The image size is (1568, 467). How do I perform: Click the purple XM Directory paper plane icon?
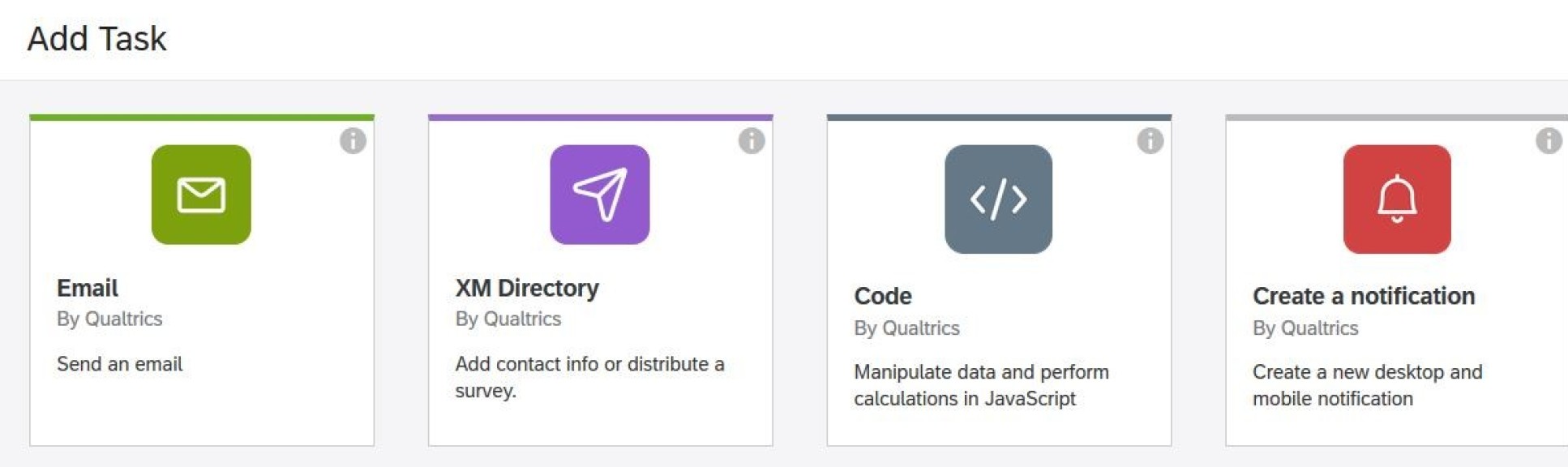[x=600, y=195]
